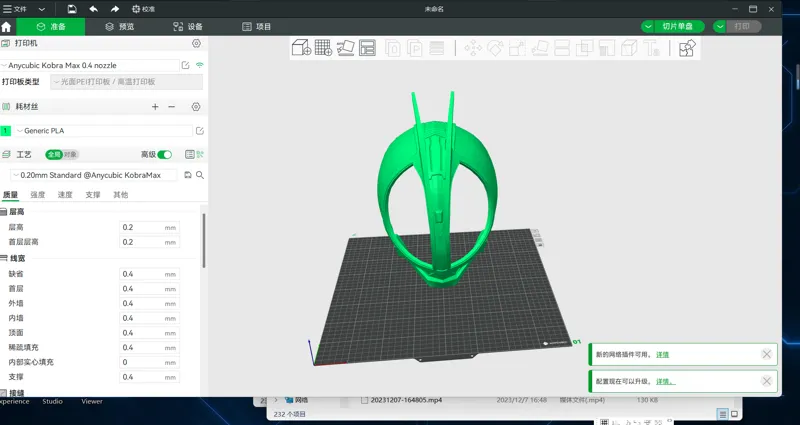Image resolution: width=800 pixels, height=425 pixels.
Task: Expand the arrow next to 文件
Action: (42, 9)
